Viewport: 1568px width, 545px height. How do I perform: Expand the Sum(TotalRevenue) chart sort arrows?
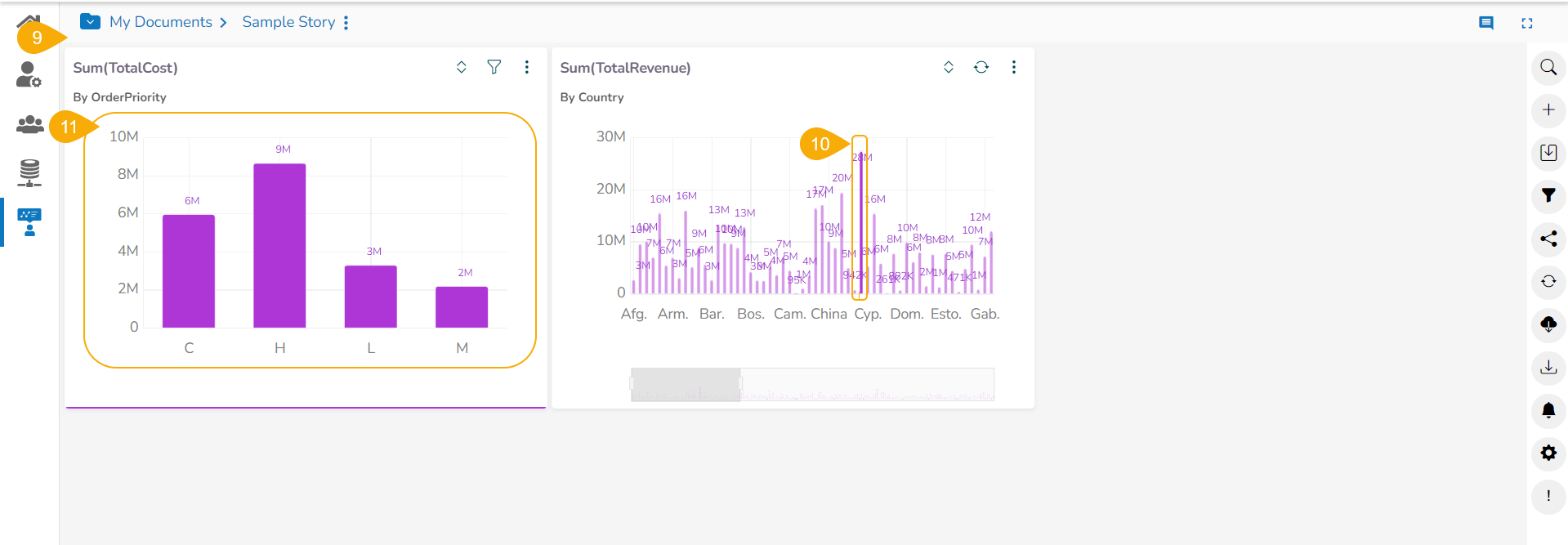[x=948, y=67]
